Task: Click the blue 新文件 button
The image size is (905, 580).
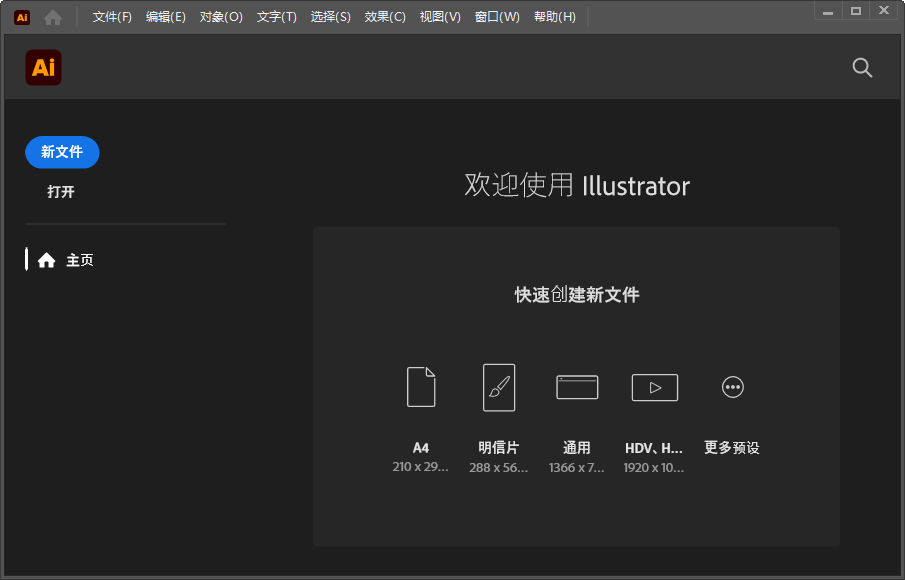Action: [62, 152]
